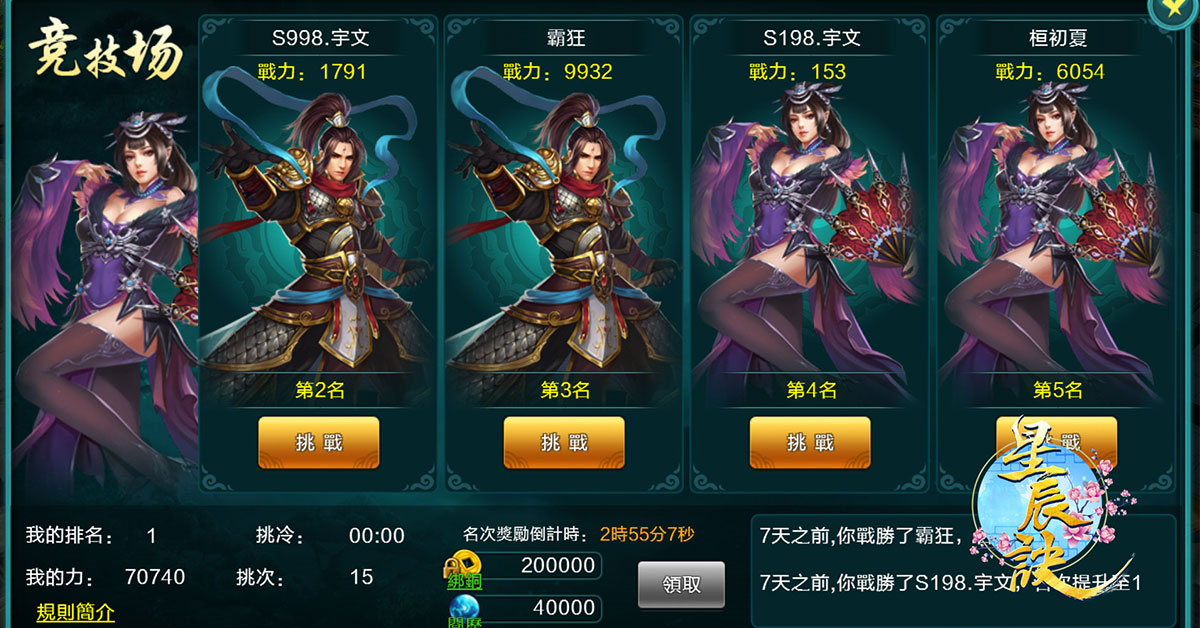Viewport: 1200px width, 628px height.
Task: Open the 規則簡介 rules link
Action: [75, 612]
